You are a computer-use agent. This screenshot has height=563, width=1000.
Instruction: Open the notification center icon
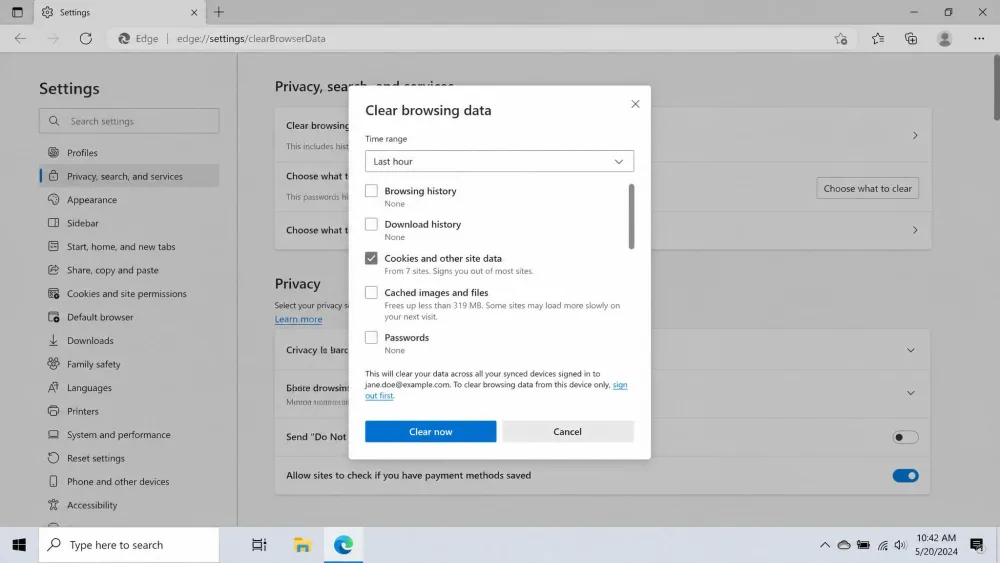[976, 545]
